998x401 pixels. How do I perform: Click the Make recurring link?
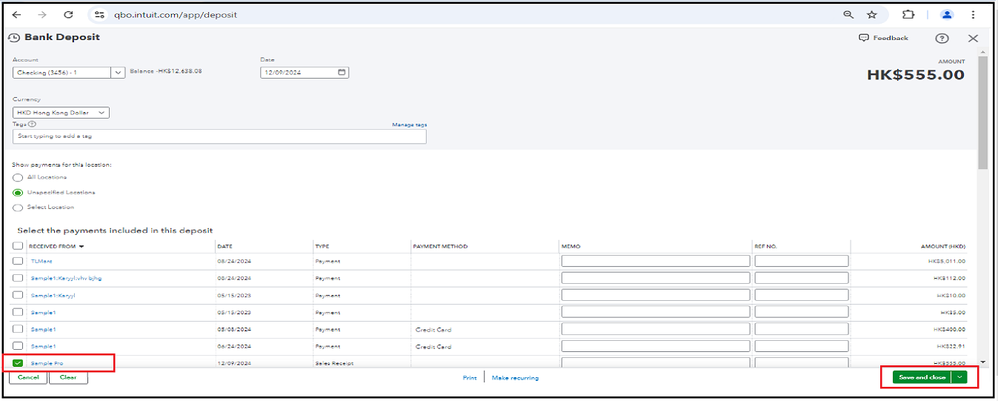[515, 377]
